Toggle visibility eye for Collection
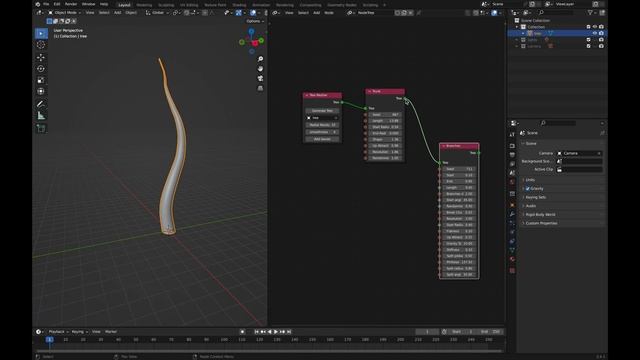 [x=595, y=27]
